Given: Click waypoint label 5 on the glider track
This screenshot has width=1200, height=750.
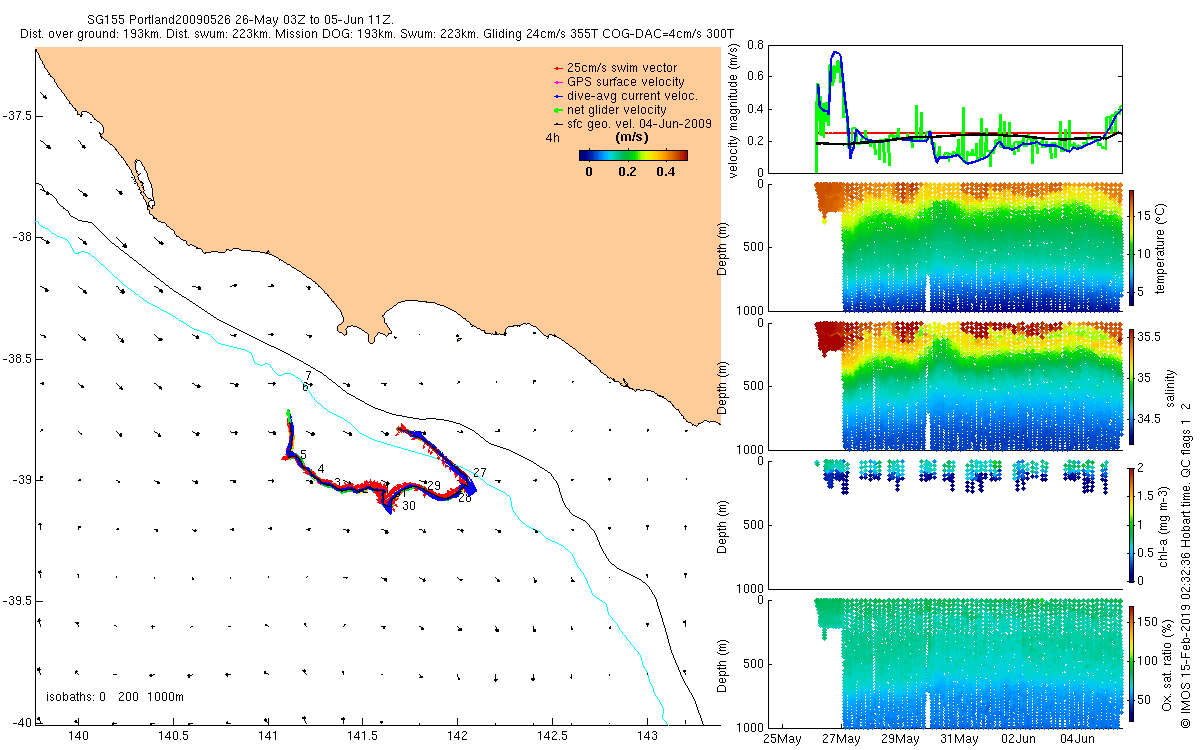Looking at the screenshot, I should [302, 455].
